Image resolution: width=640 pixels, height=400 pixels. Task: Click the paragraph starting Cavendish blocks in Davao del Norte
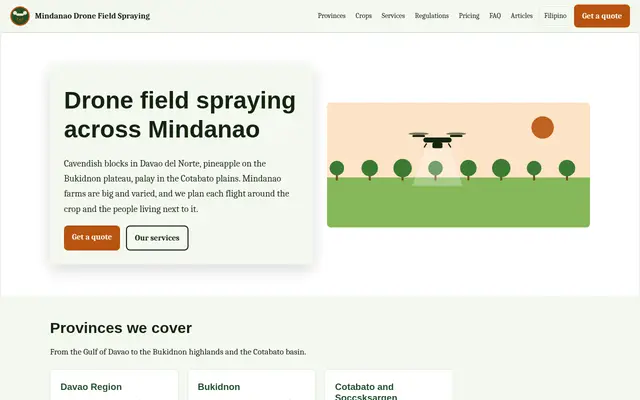(177, 186)
